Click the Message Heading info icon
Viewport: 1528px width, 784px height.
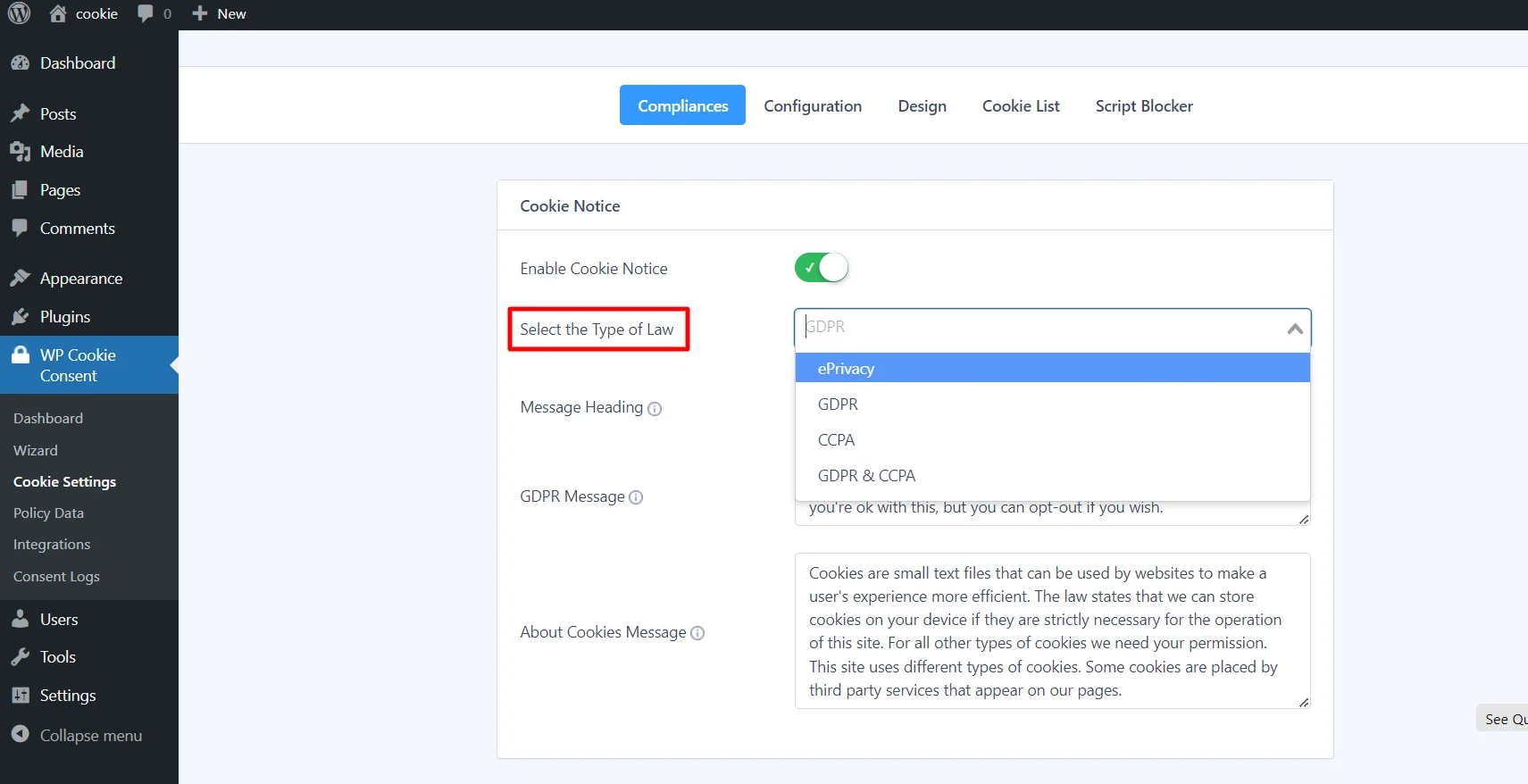[x=655, y=409]
